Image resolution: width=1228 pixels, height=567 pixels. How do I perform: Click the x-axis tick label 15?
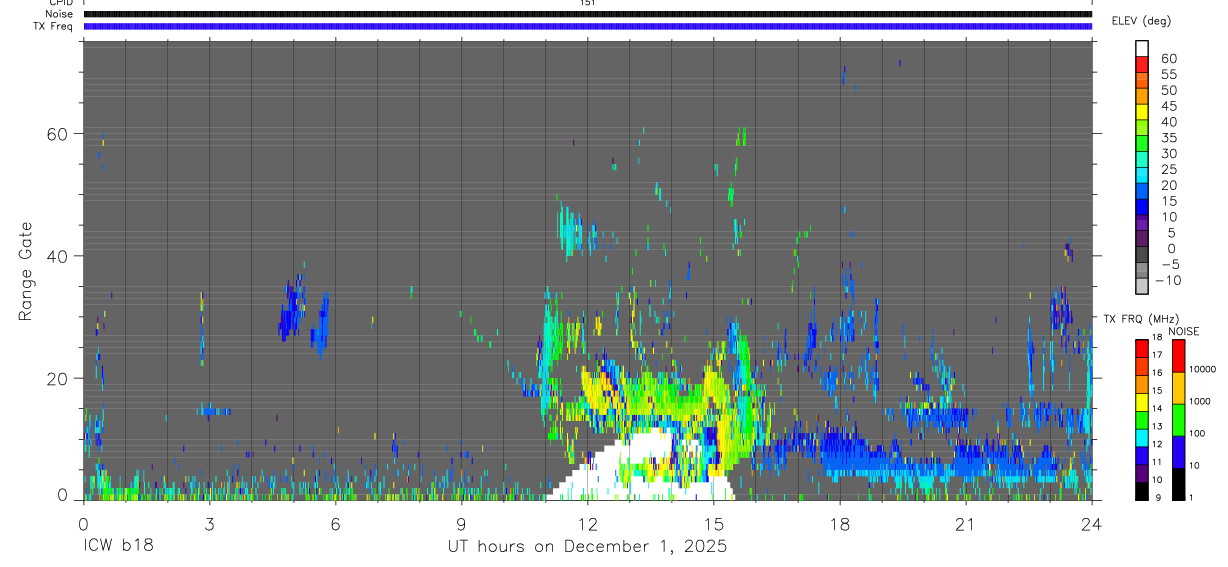pyautogui.click(x=713, y=523)
